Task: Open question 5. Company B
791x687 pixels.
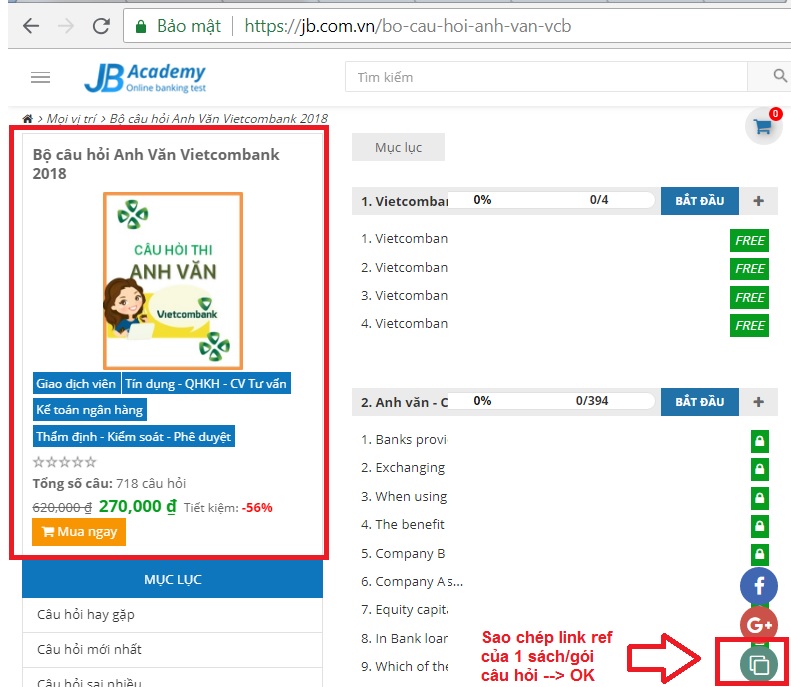Action: 403,553
